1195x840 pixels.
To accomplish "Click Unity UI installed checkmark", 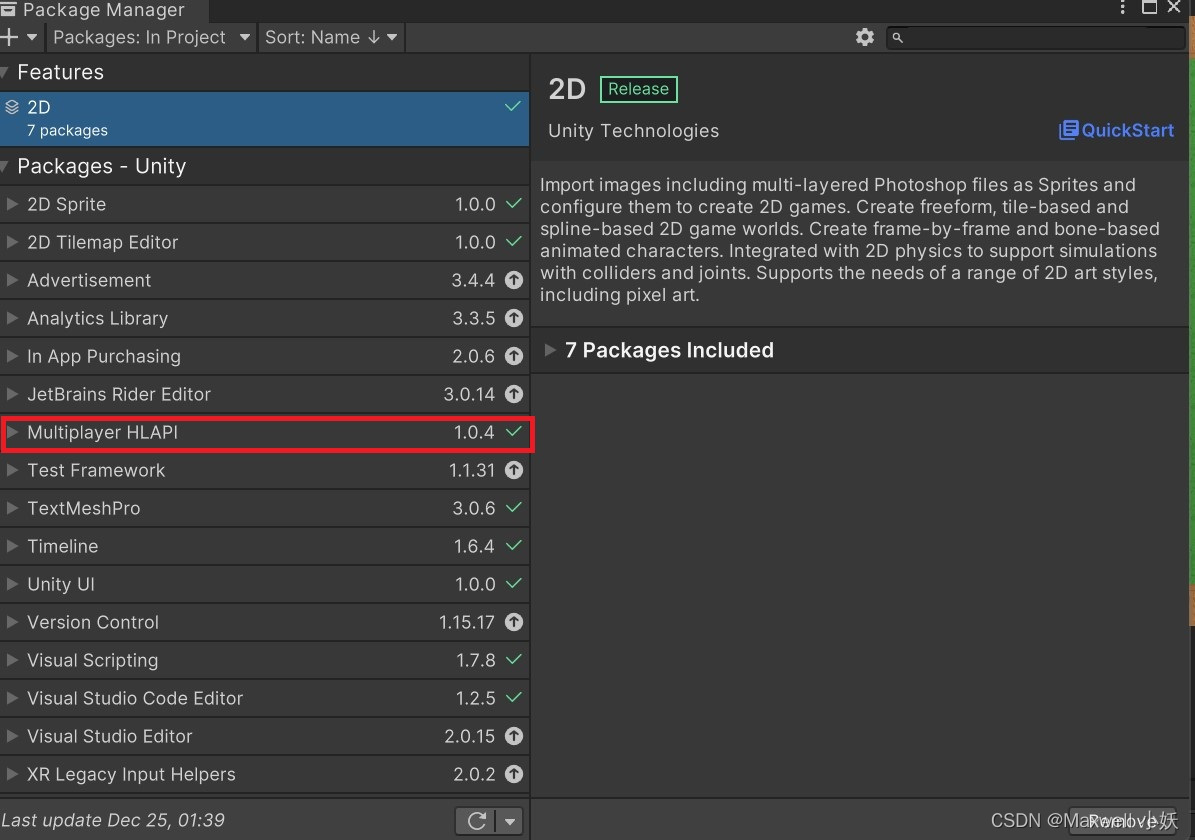I will pos(514,583).
